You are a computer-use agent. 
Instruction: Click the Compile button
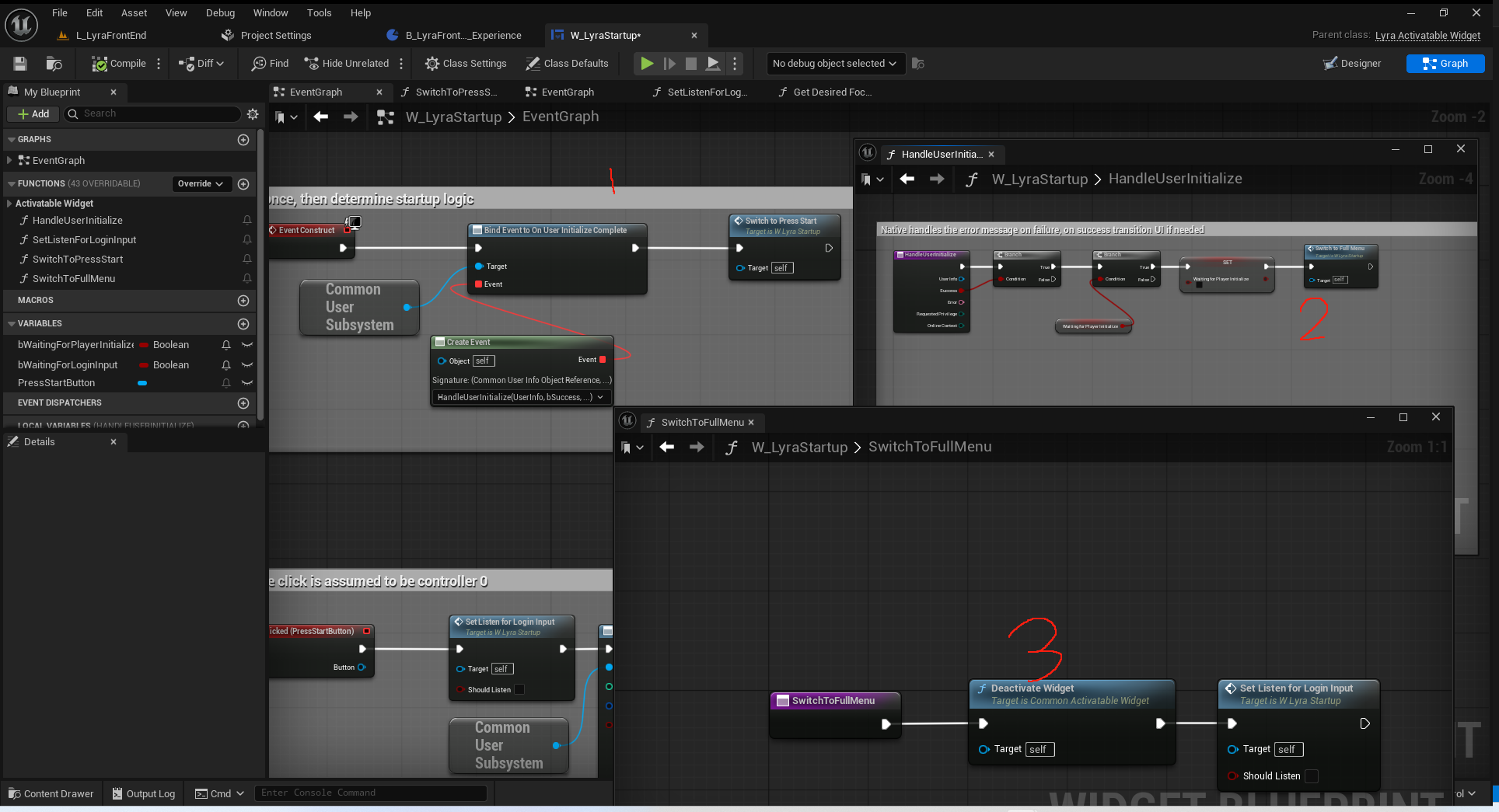[x=119, y=64]
